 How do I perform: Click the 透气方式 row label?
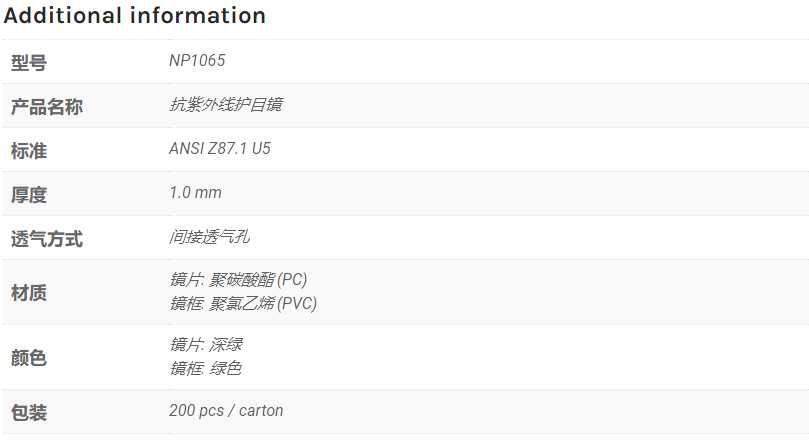click(x=47, y=239)
